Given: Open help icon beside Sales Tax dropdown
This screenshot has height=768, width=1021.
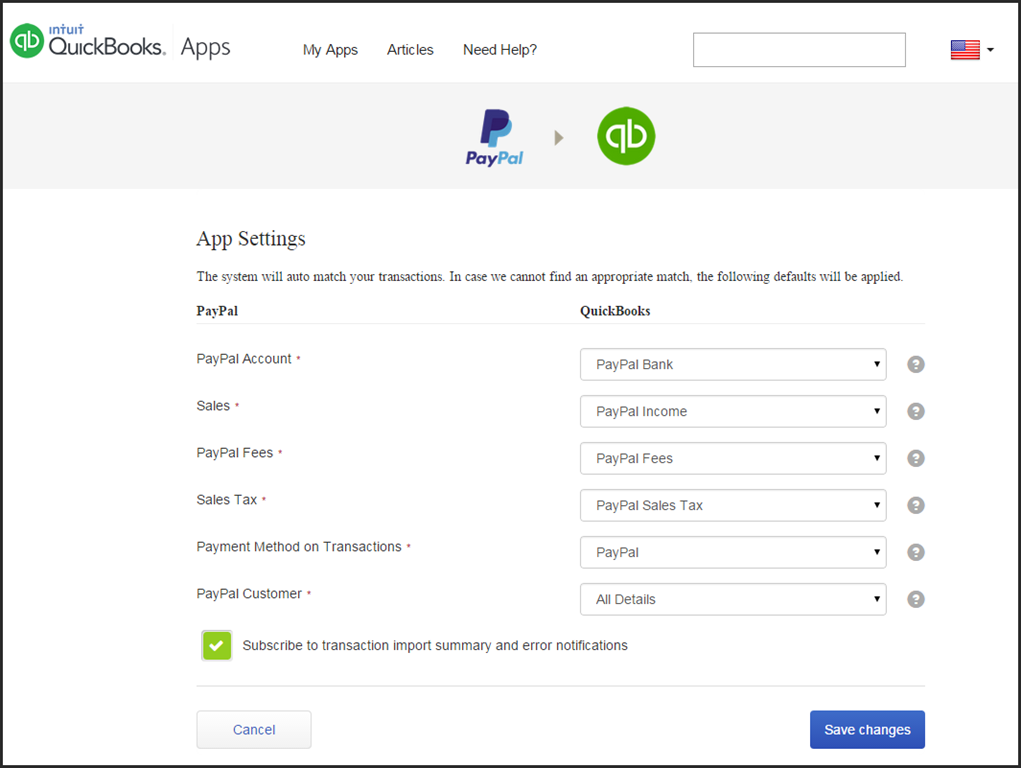Looking at the screenshot, I should click(x=916, y=505).
